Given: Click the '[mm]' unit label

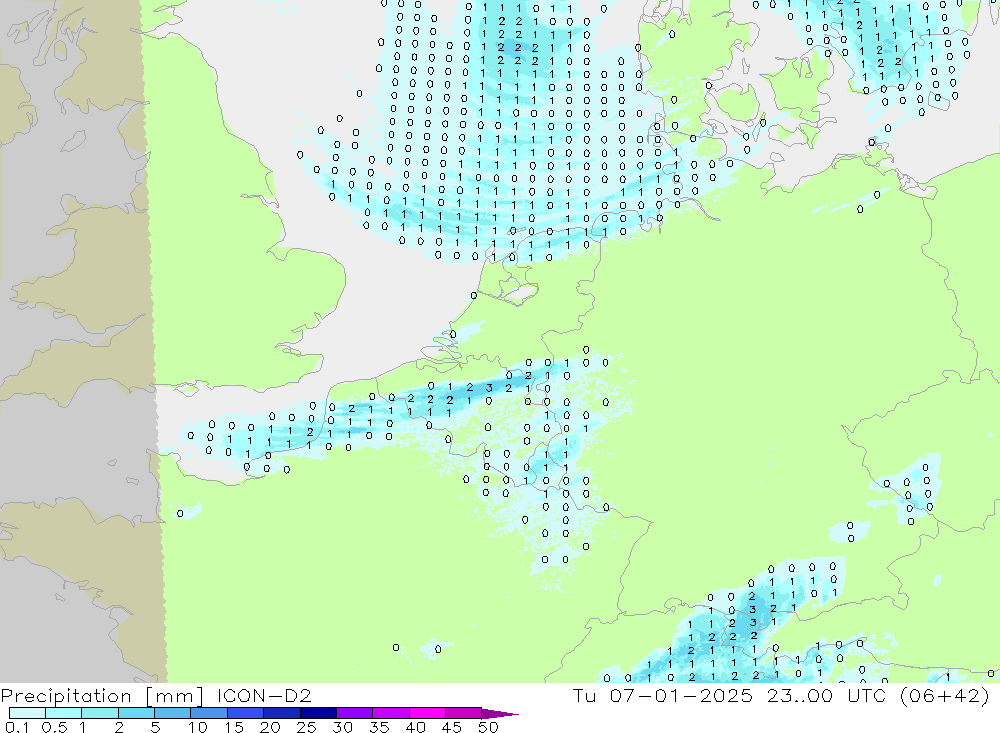Looking at the screenshot, I should 174,696.
